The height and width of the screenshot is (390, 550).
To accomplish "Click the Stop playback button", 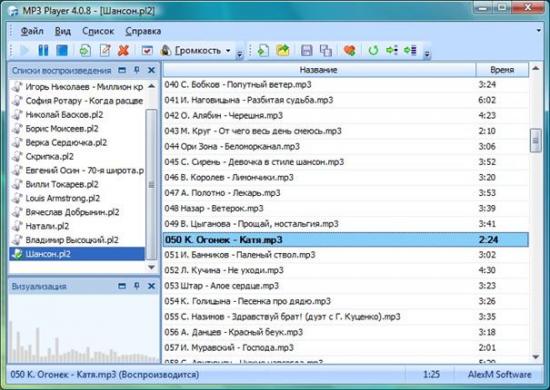I will click(x=62, y=51).
